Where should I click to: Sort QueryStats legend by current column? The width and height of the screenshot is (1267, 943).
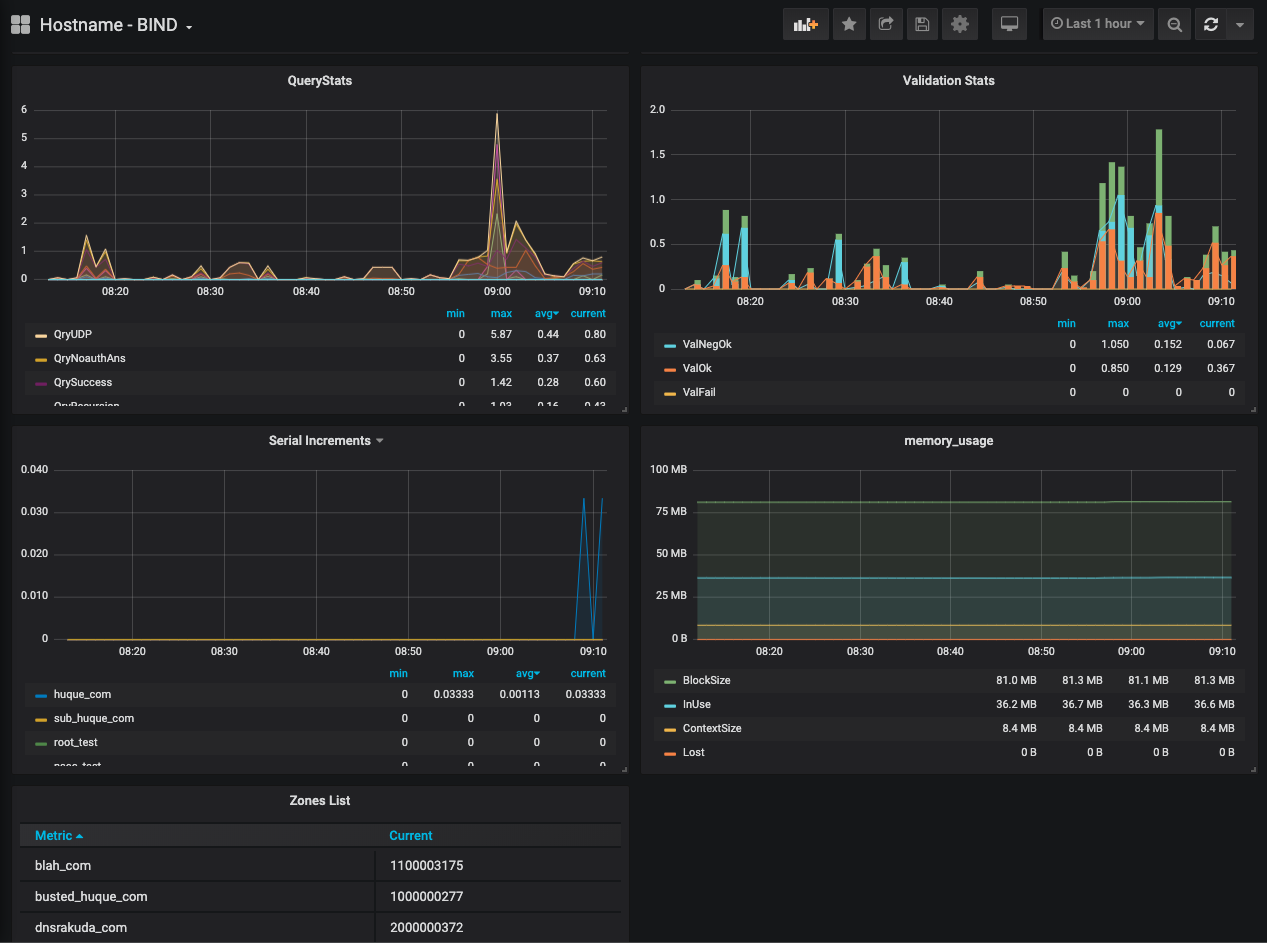[588, 313]
